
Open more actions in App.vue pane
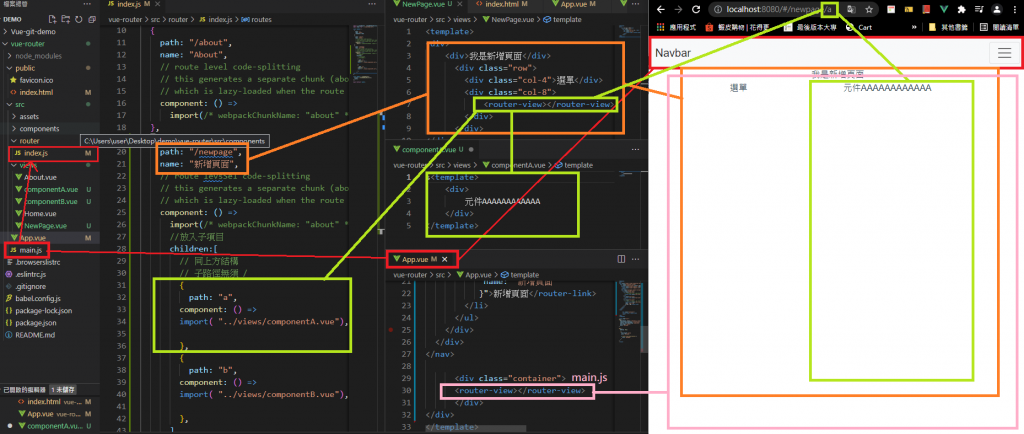click(635, 259)
